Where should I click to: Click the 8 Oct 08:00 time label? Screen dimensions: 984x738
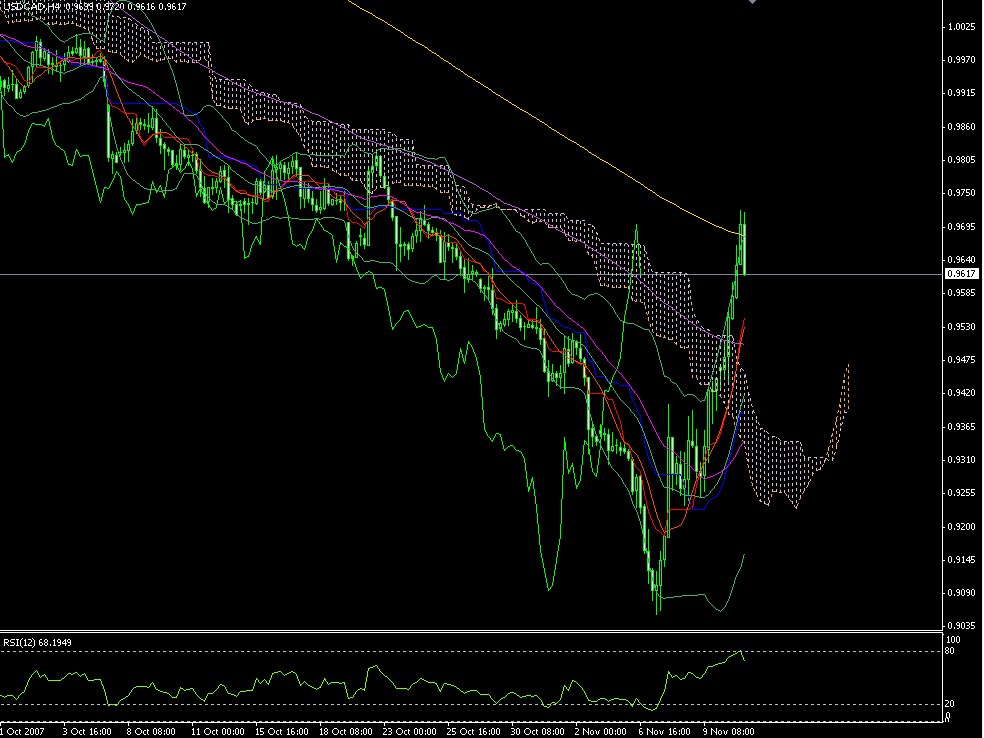click(151, 732)
